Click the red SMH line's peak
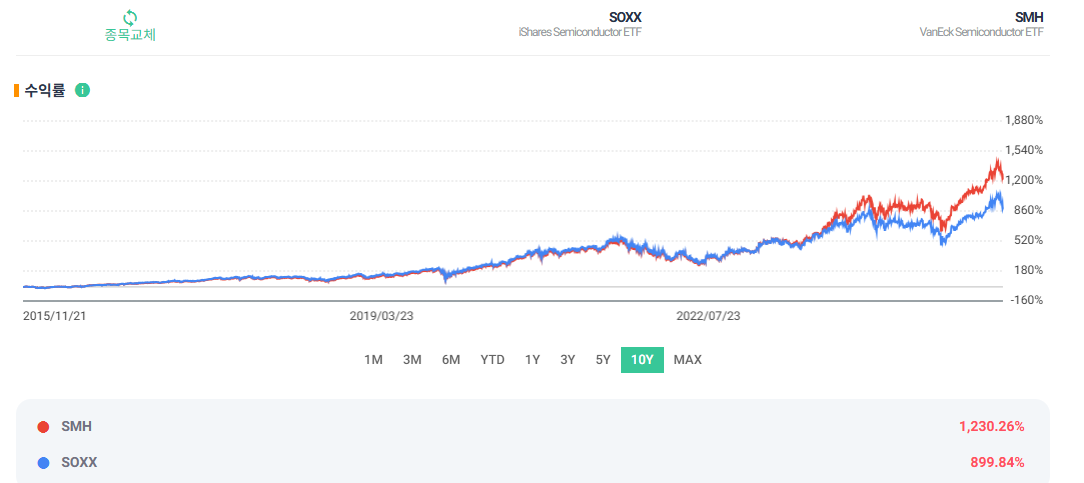The width and height of the screenshot is (1084, 483). point(997,160)
